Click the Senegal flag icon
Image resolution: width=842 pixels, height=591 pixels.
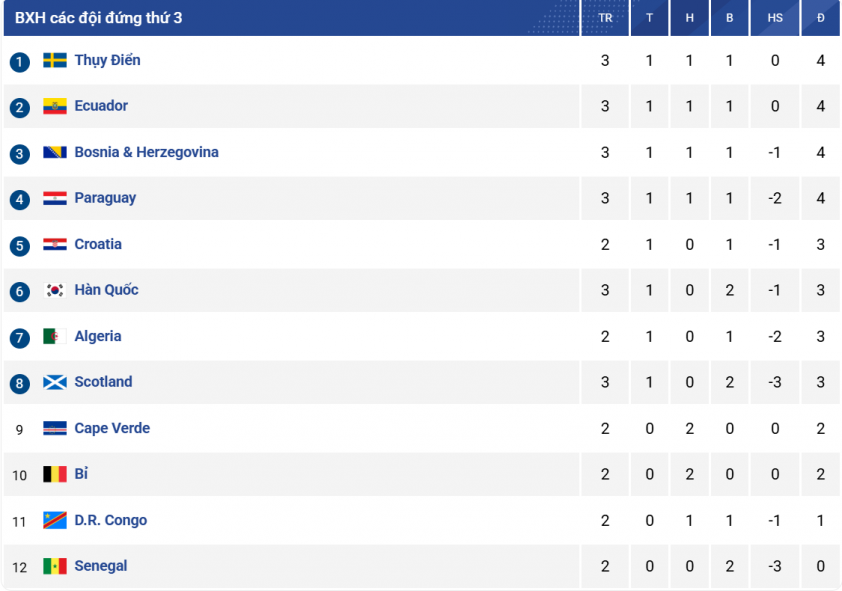click(x=55, y=566)
